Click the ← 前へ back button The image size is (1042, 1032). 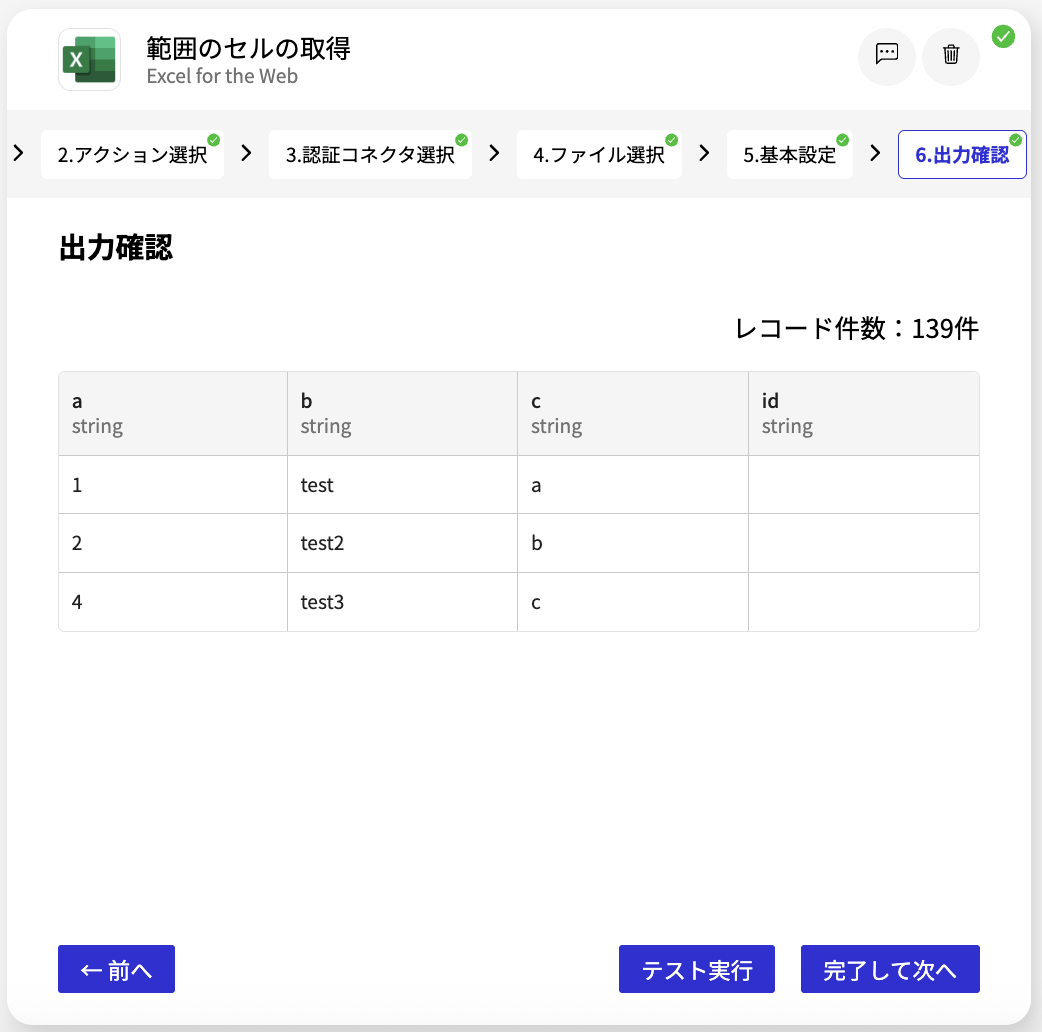click(116, 969)
